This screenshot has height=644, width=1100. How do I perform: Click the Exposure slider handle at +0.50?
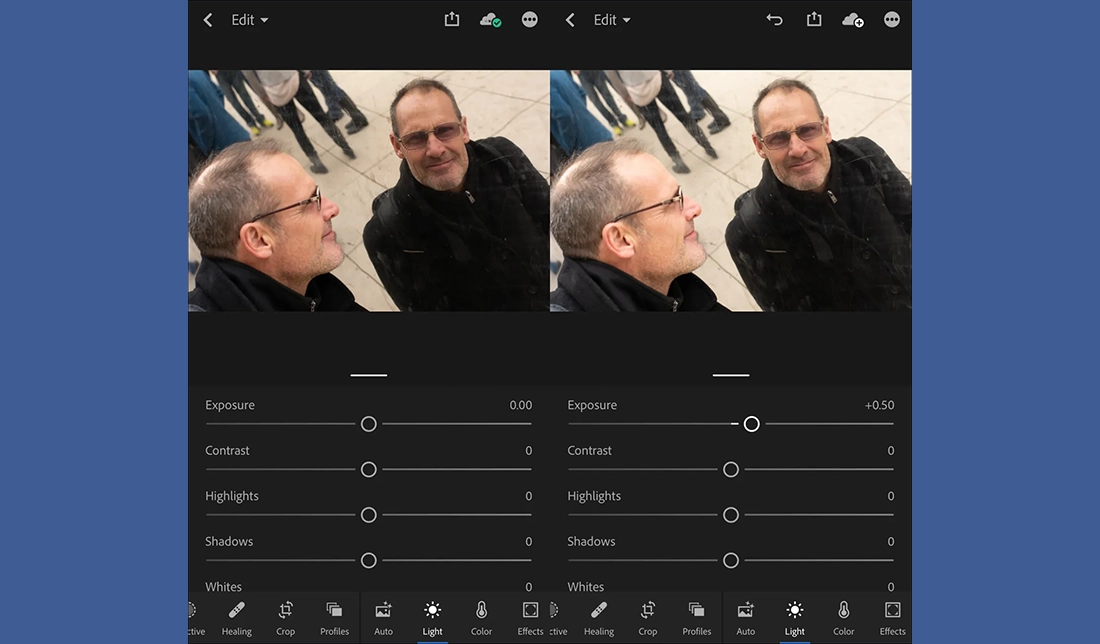pos(752,424)
